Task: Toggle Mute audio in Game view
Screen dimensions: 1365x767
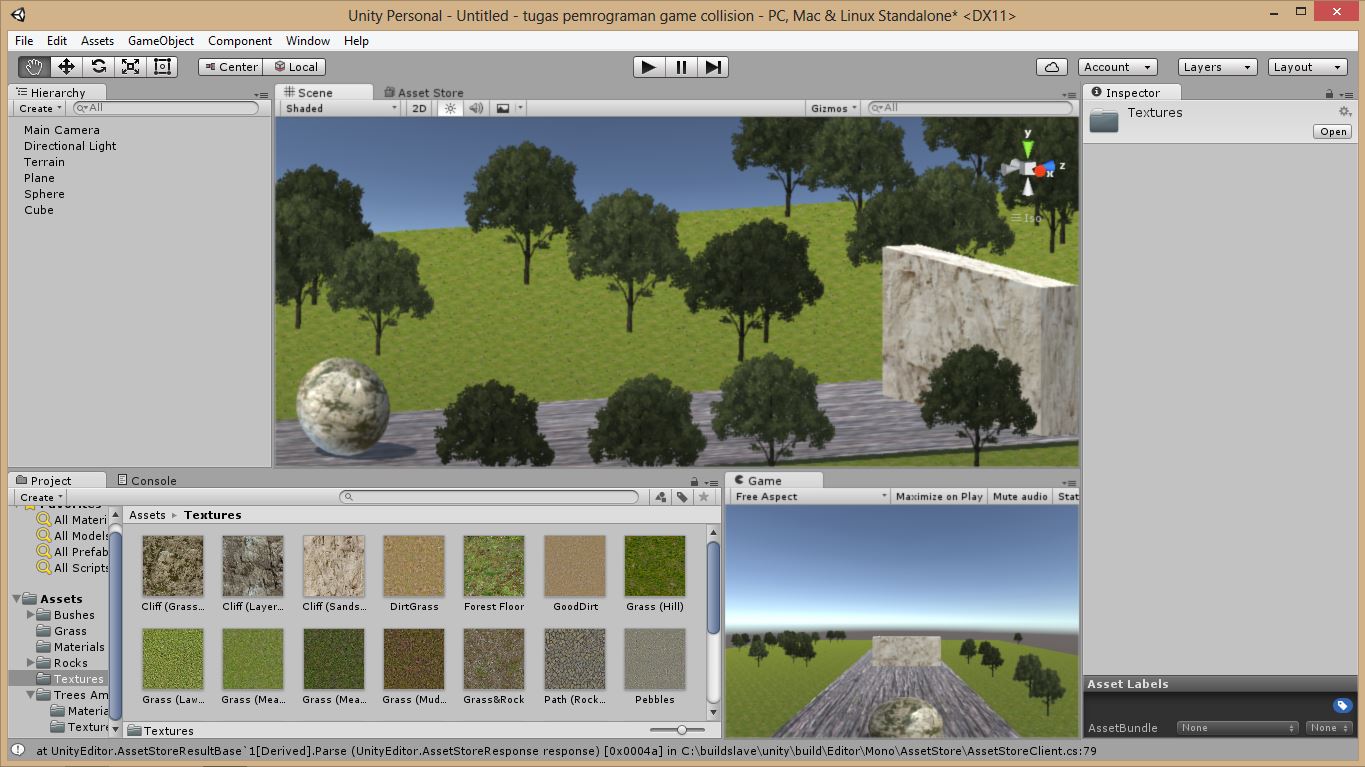Action: (x=1020, y=496)
